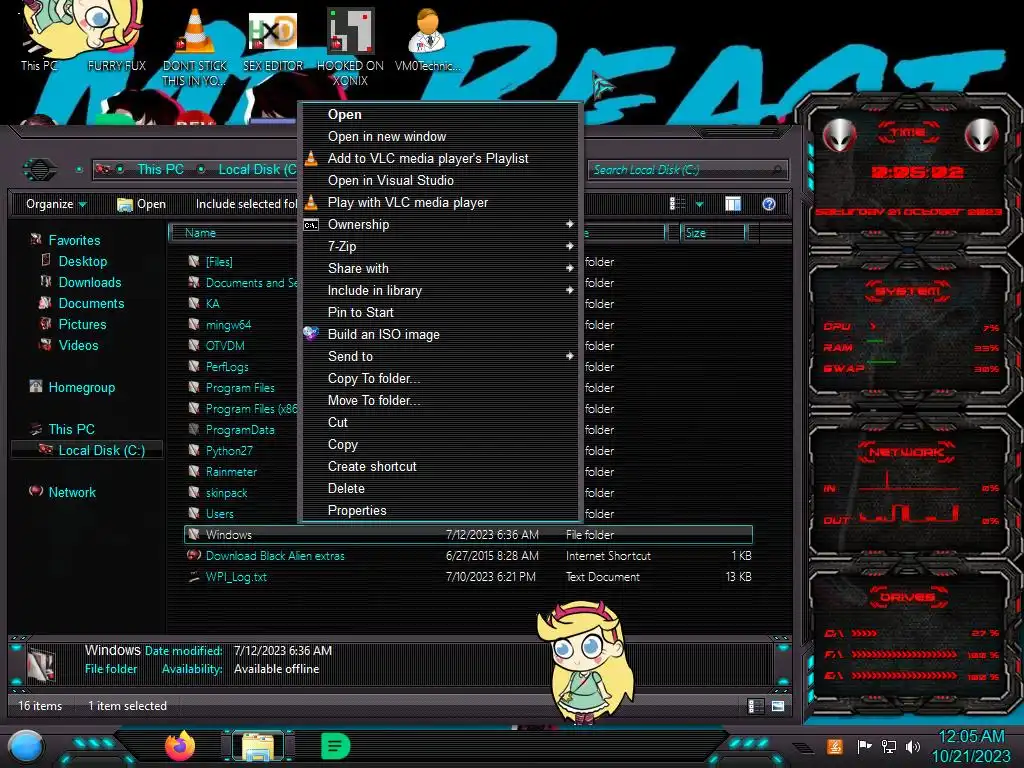Click This PC in address breadcrumb
This screenshot has height=768, width=1024.
click(x=161, y=169)
